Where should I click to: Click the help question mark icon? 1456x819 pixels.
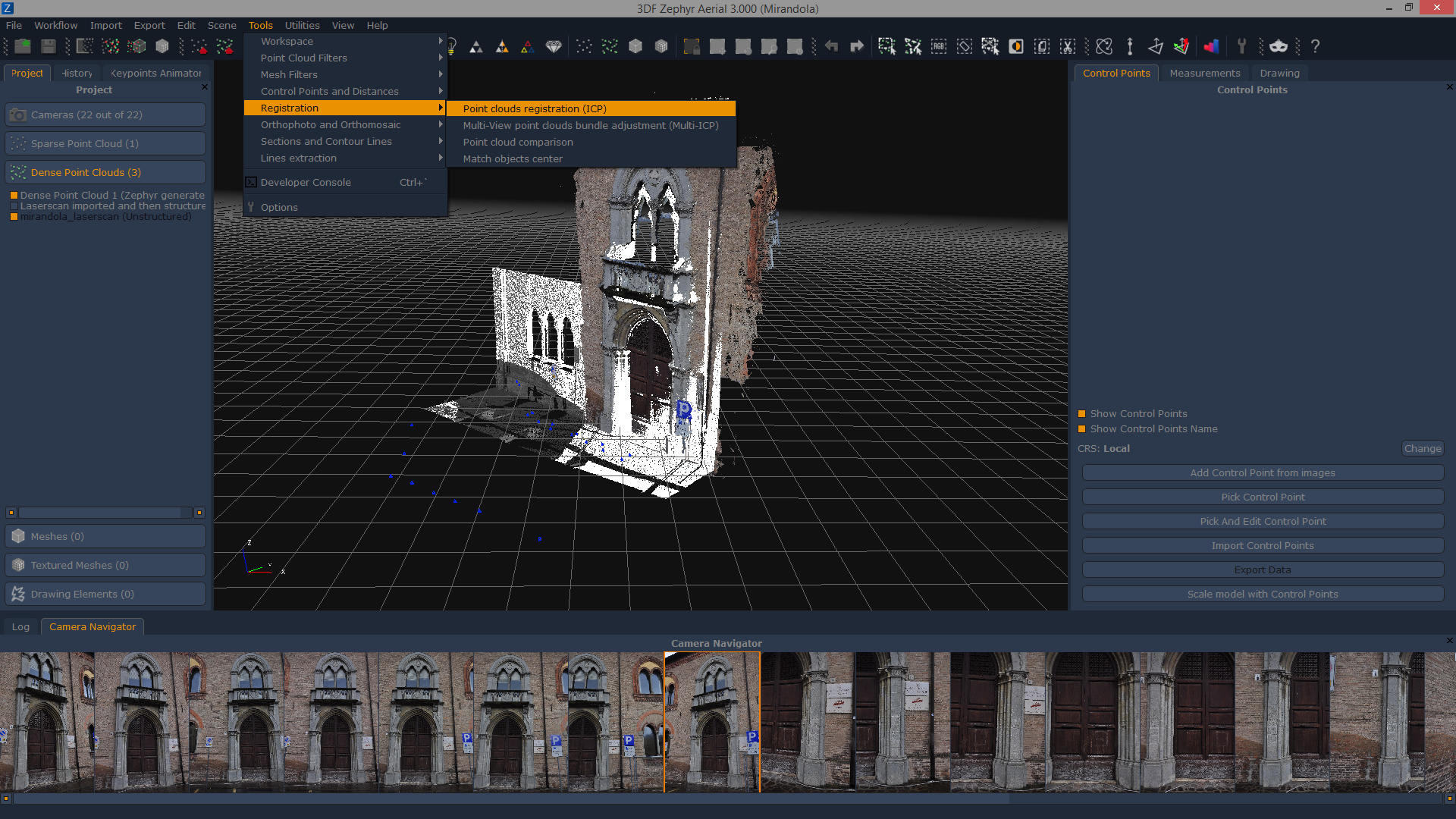tap(1315, 46)
